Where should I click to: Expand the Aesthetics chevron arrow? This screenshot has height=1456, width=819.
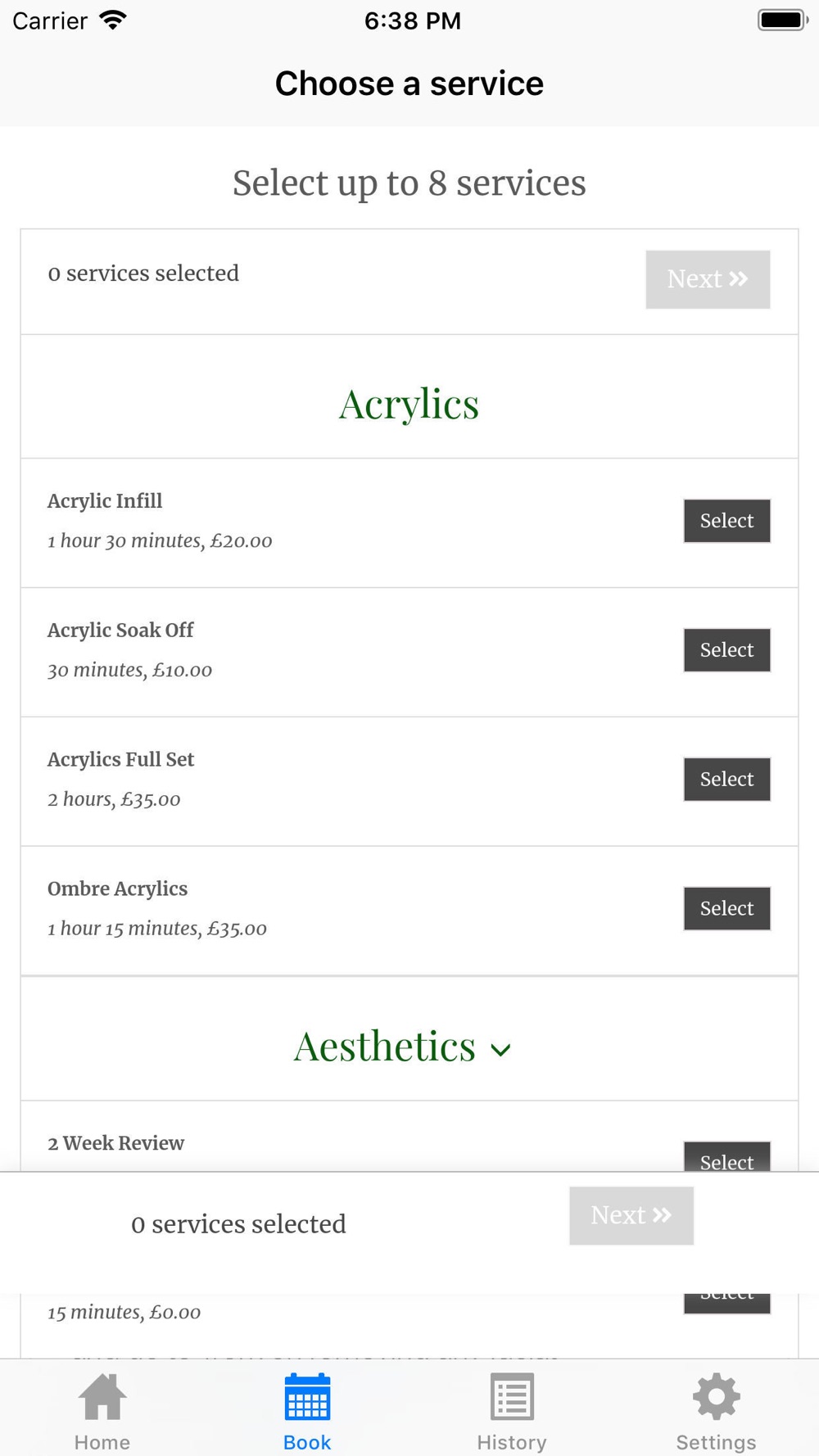pos(500,1051)
